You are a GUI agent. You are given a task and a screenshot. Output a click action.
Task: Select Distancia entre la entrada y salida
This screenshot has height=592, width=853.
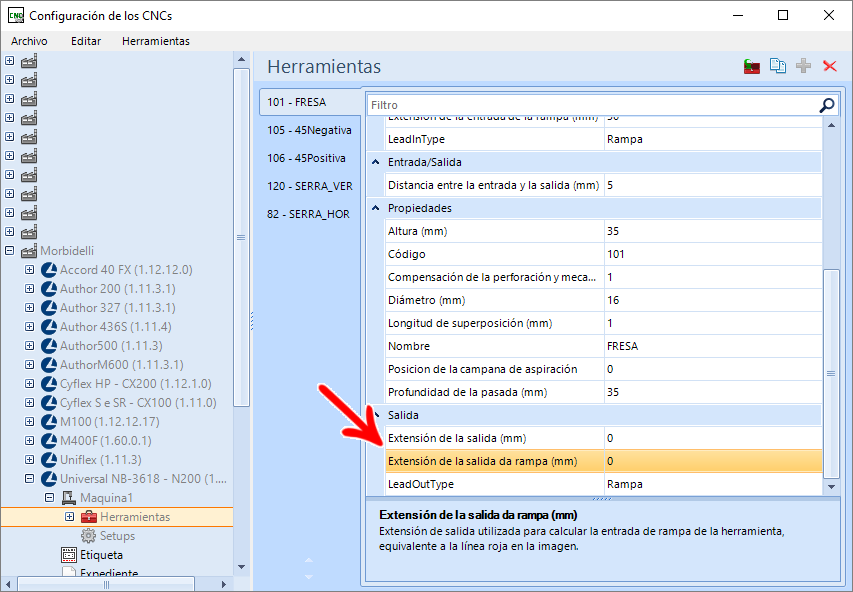[604, 186]
